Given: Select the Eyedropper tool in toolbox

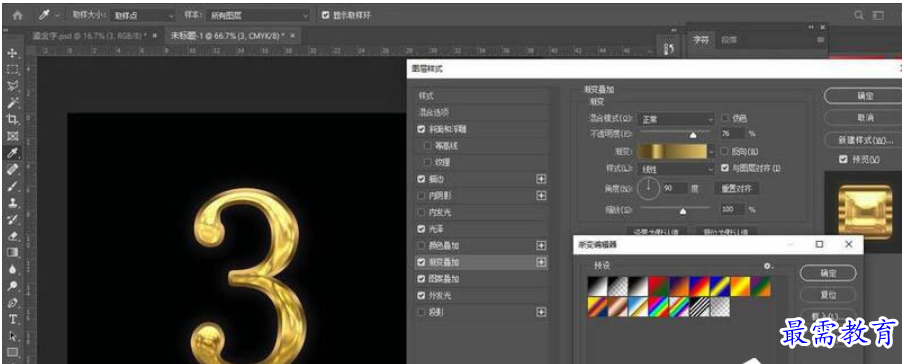Looking at the screenshot, I should coord(12,153).
